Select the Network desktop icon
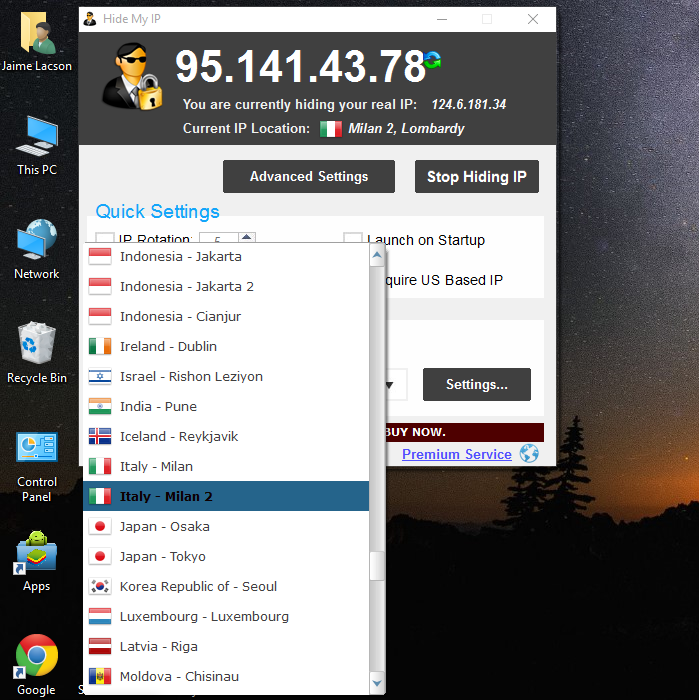The width and height of the screenshot is (699, 700). [x=37, y=249]
